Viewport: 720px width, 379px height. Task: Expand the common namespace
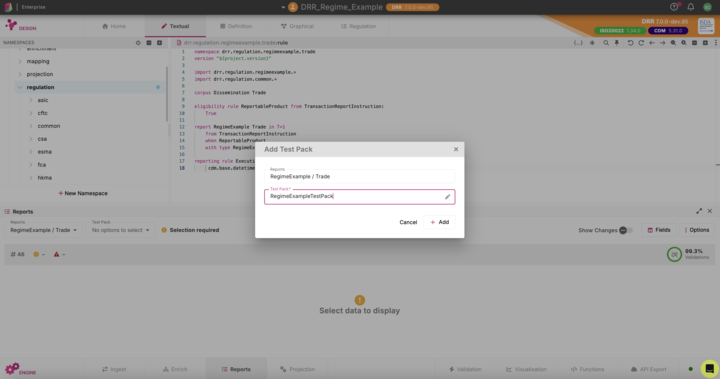(x=31, y=126)
